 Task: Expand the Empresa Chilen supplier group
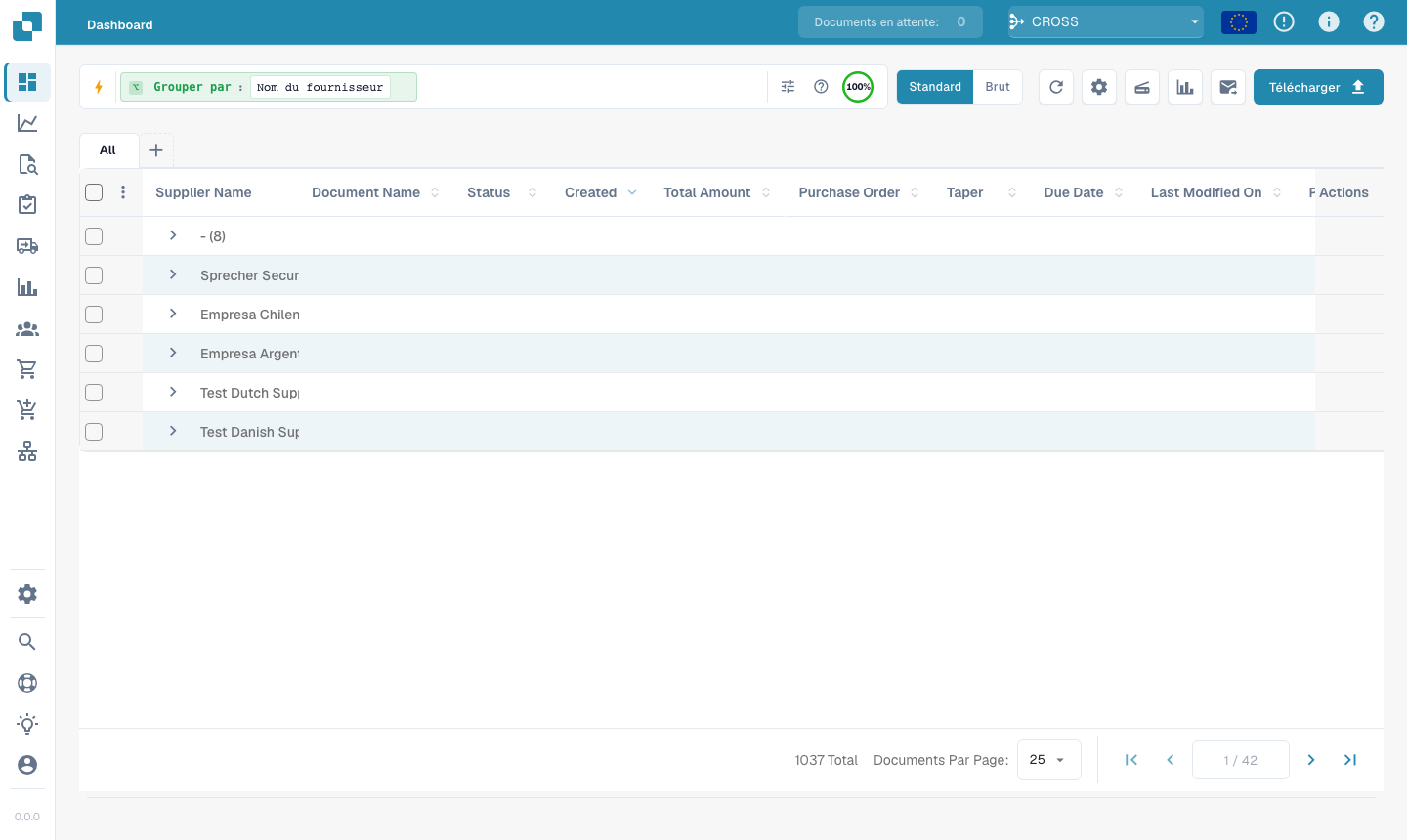[x=173, y=314]
